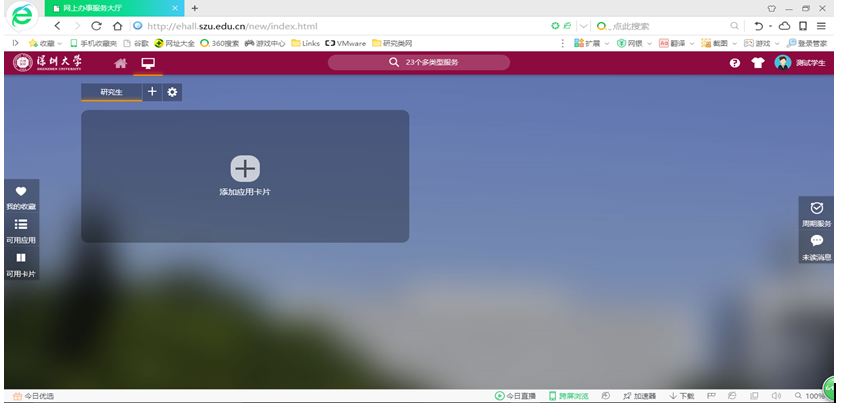Screen dimensions: 846x407
Task: Open 未读消息 chat bubble
Action: (816, 247)
